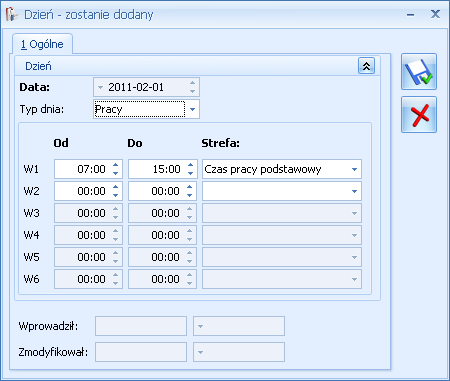Open the W2 Strefa dropdown
This screenshot has width=450, height=381.
coord(354,191)
